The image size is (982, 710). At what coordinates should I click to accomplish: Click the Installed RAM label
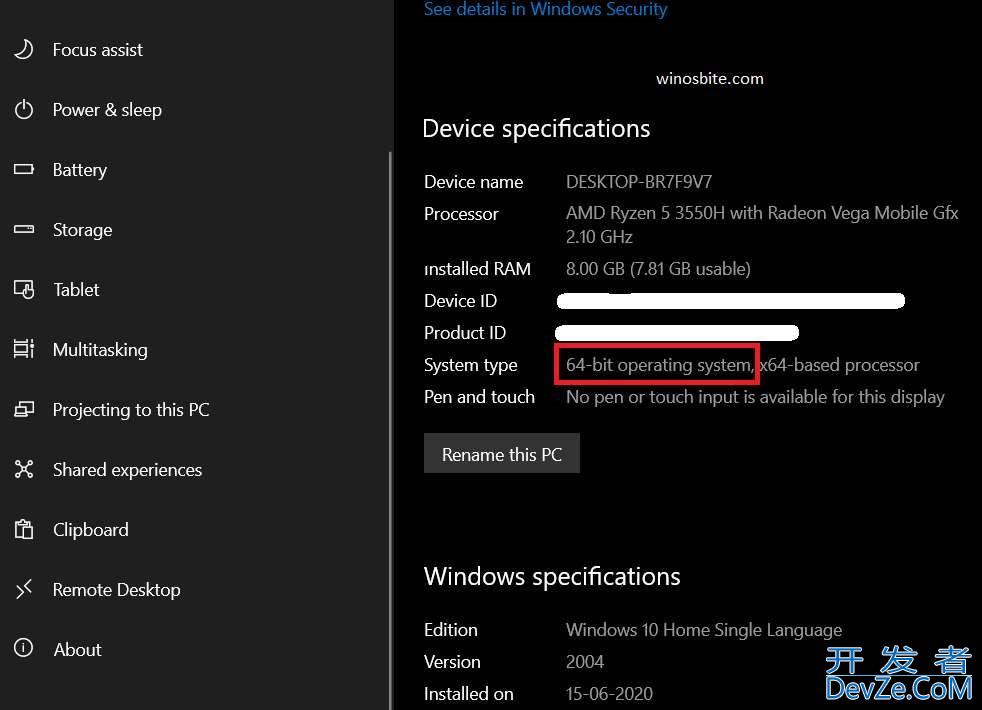(x=477, y=269)
